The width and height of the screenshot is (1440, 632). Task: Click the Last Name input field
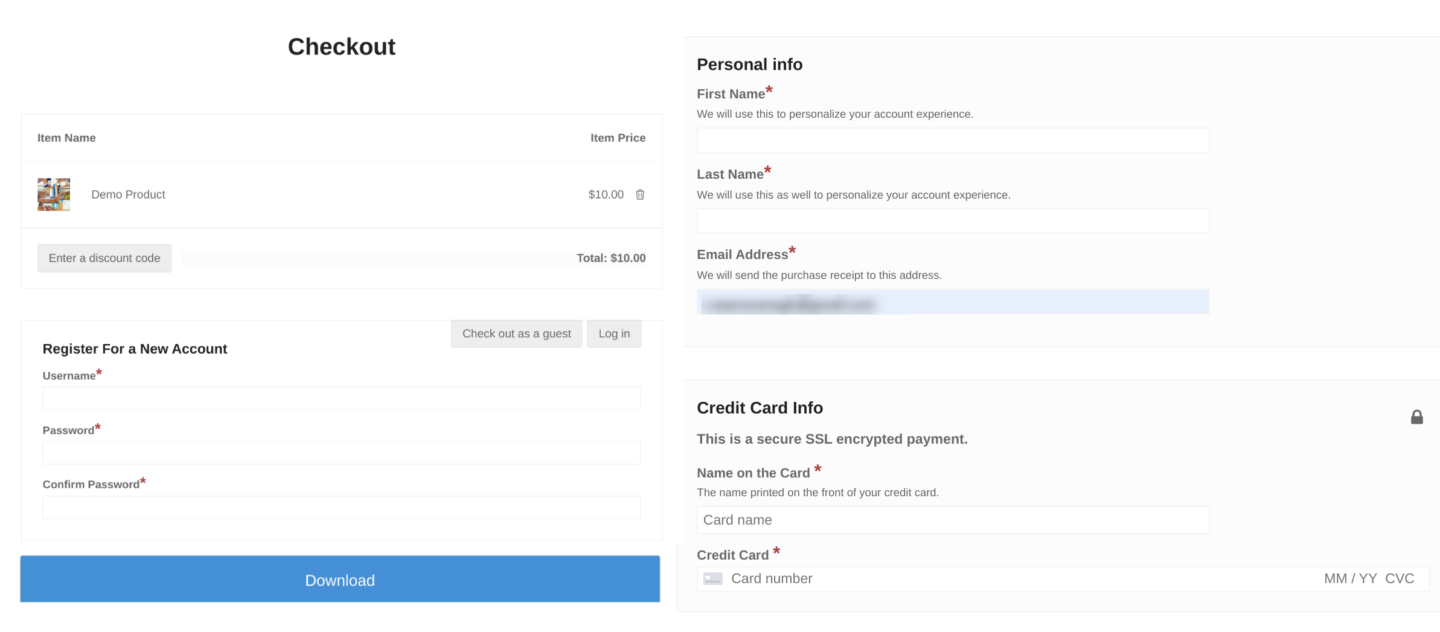tap(953, 220)
